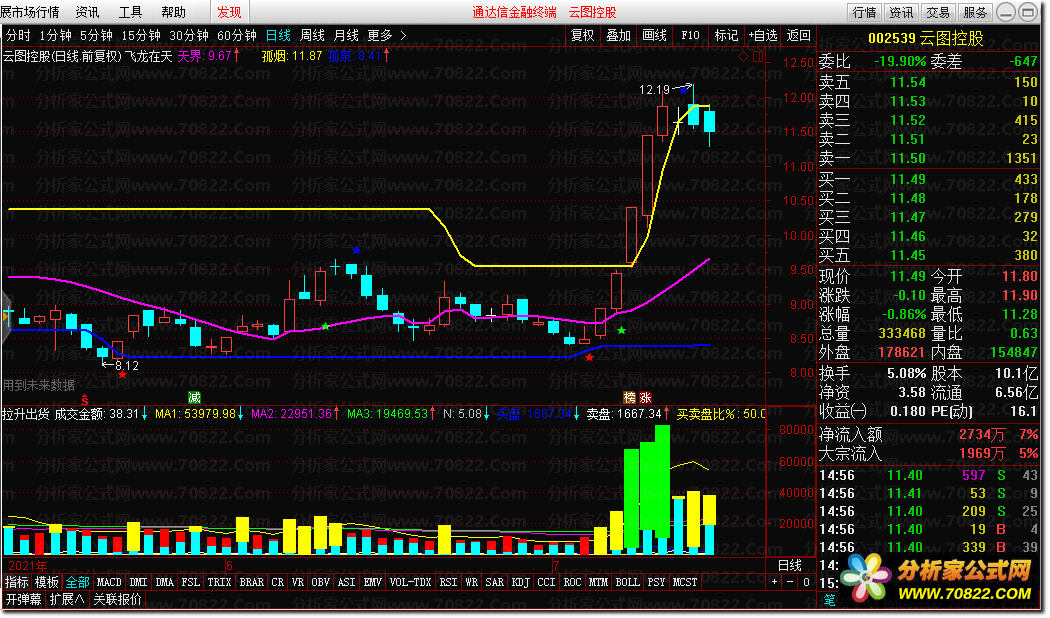The height and width of the screenshot is (618, 1050).
Task: Click the 标记 mark button
Action: click(726, 35)
